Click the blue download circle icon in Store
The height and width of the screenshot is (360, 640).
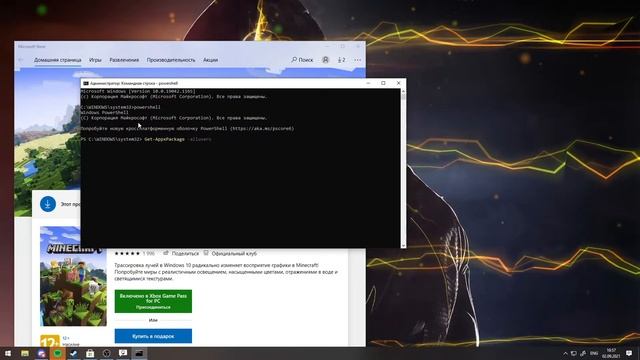[x=48, y=204]
